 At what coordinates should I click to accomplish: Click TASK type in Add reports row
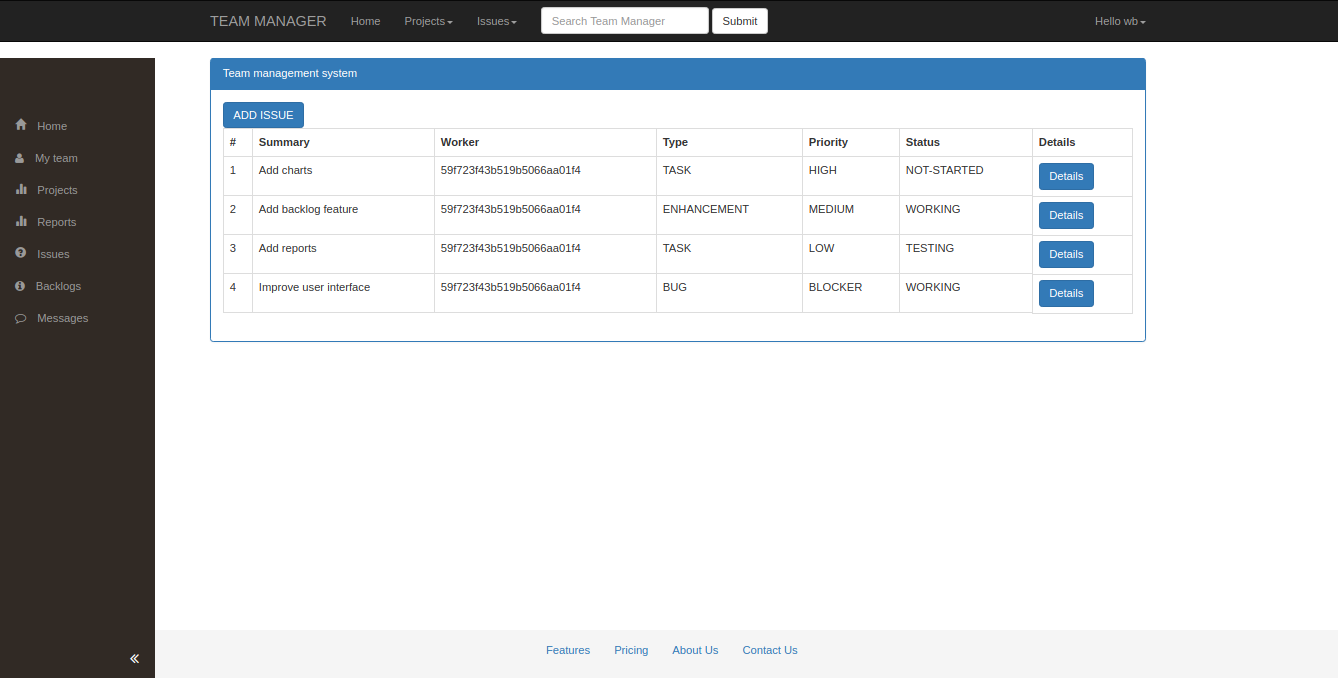click(x=729, y=254)
